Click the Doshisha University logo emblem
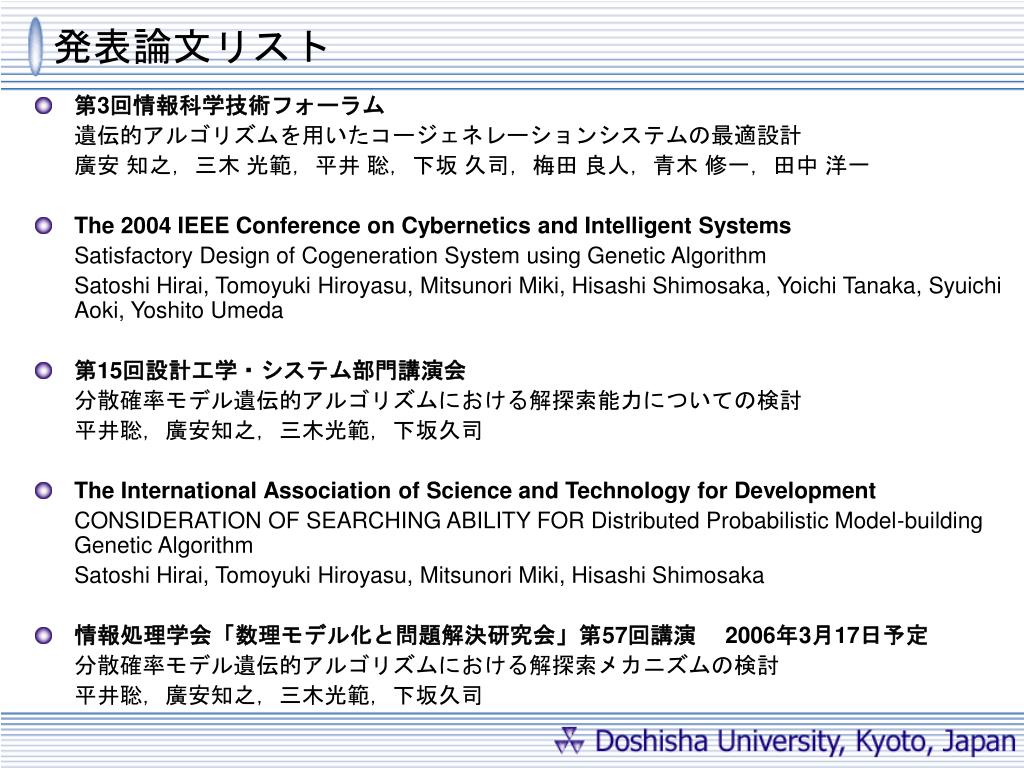The image size is (1024, 768). point(569,741)
